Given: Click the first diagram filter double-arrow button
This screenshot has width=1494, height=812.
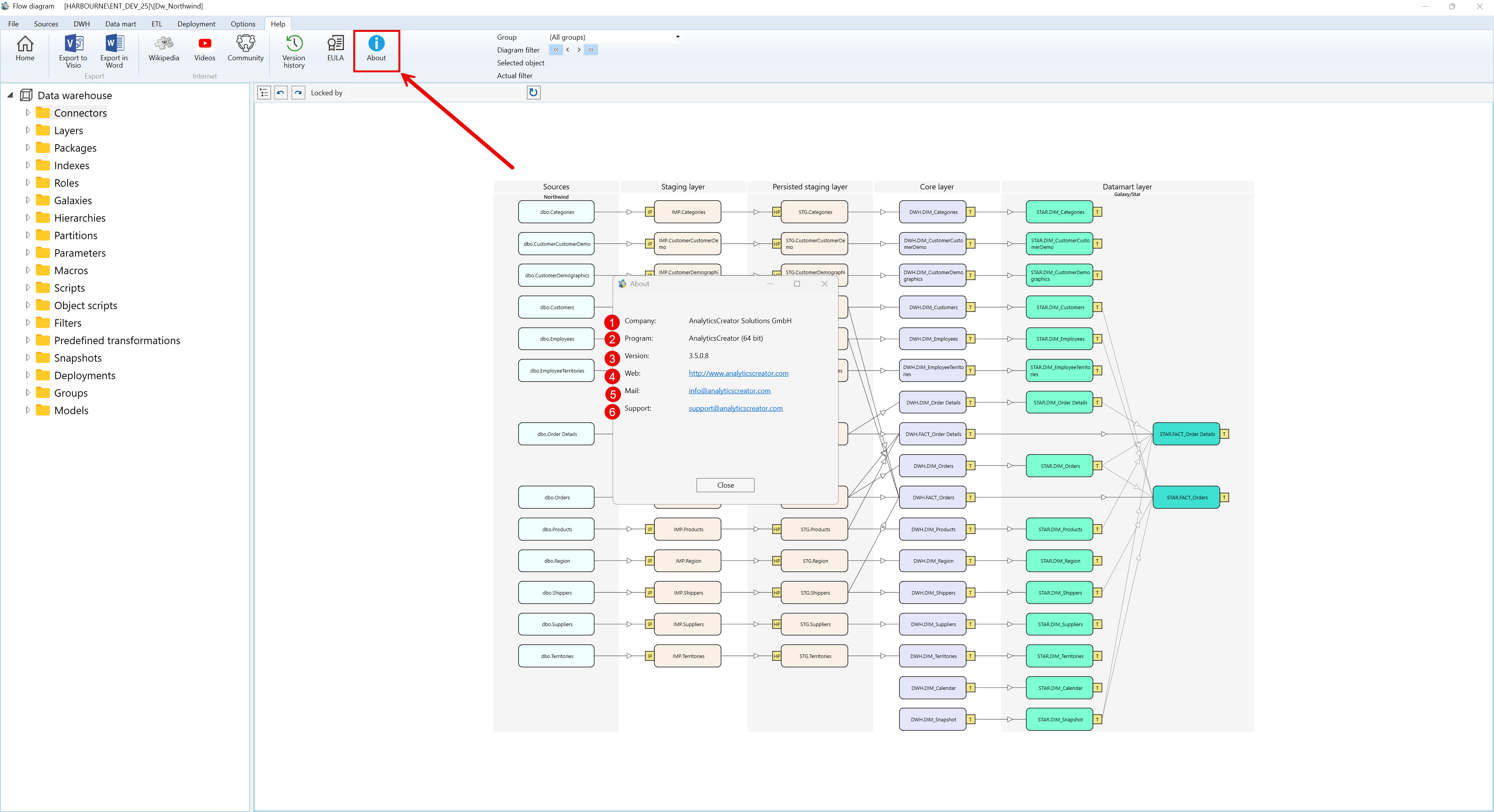Looking at the screenshot, I should 555,50.
